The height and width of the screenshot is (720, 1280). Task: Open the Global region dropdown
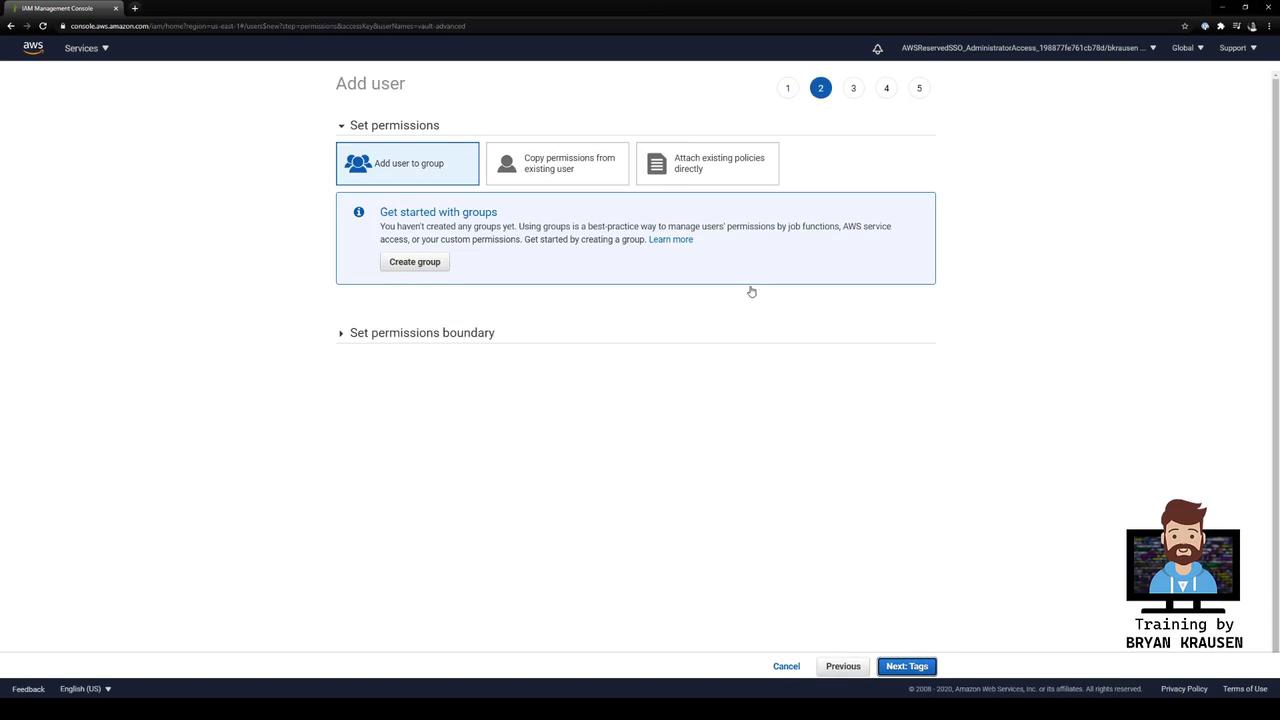click(x=1188, y=48)
